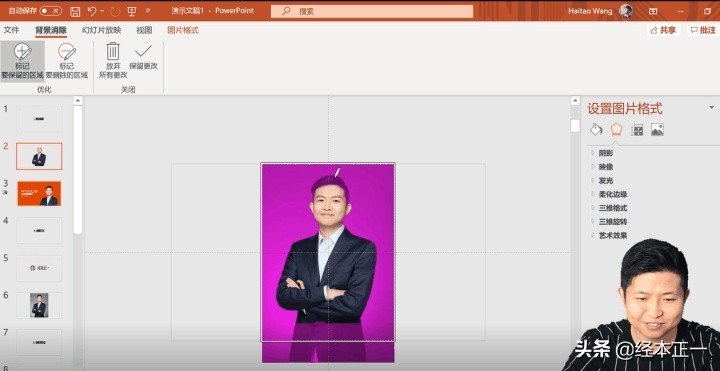Open format pane options dropdown arrow
This screenshot has width=720, height=371.
click(x=712, y=108)
